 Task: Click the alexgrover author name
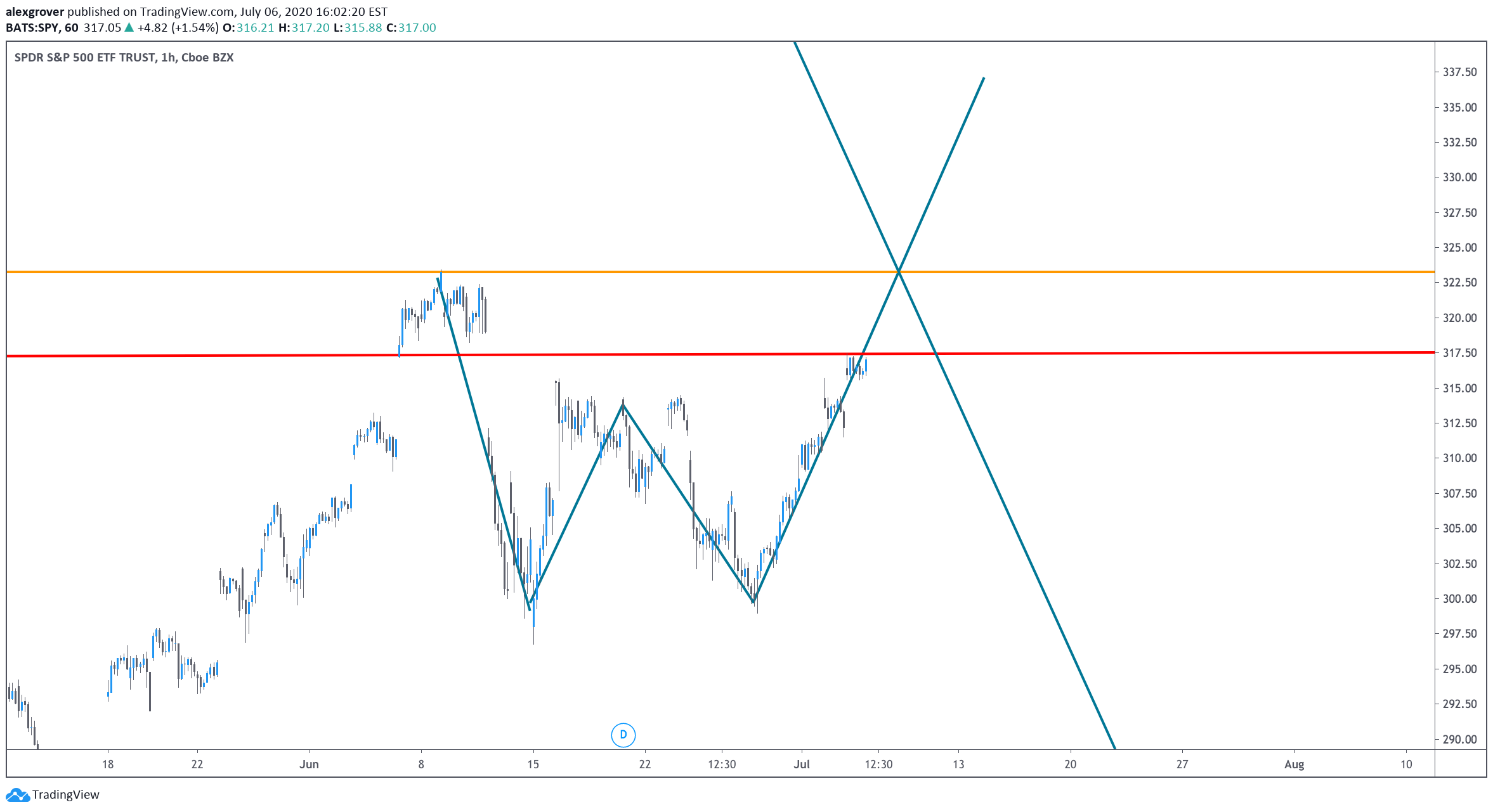[35, 11]
